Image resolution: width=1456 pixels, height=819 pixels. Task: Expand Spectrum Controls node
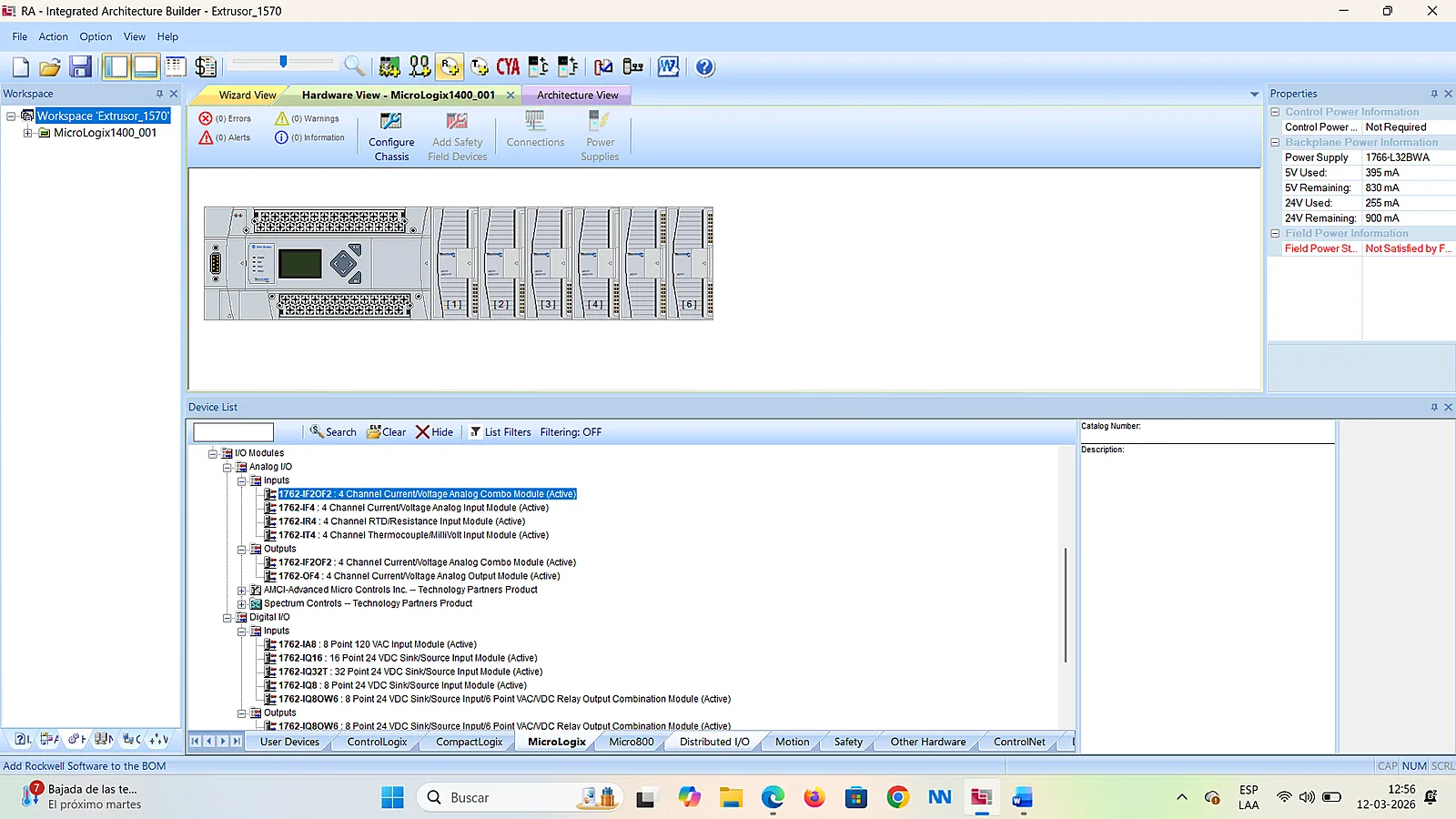point(242,603)
